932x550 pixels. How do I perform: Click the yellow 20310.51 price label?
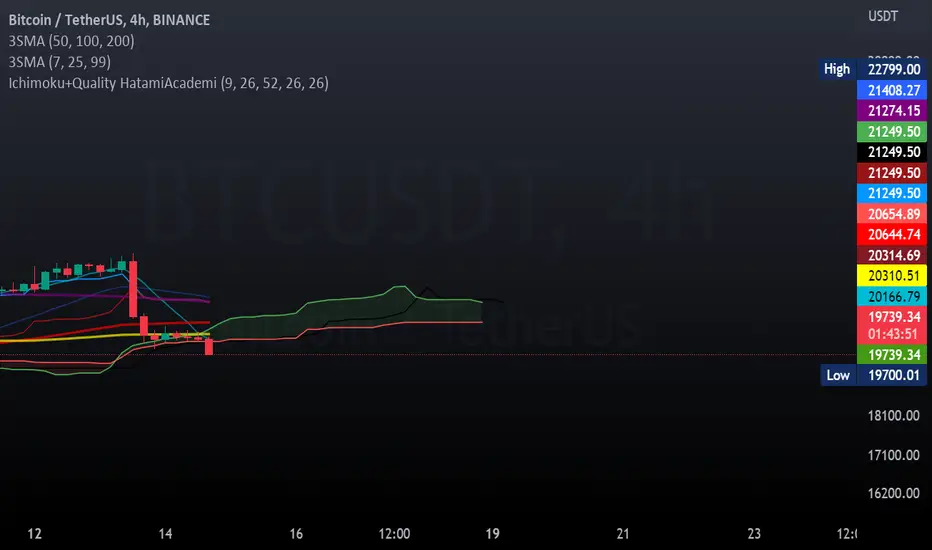click(x=892, y=276)
